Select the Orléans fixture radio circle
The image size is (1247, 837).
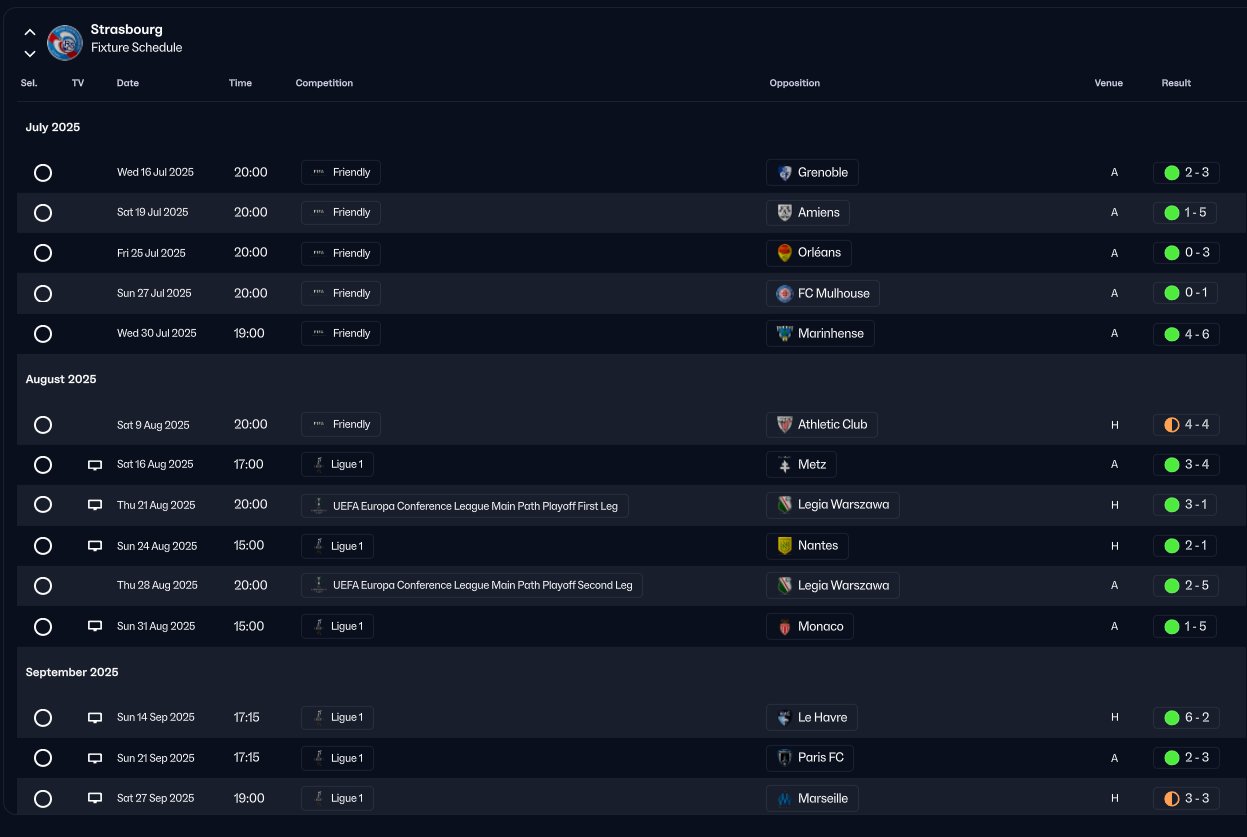point(43,253)
